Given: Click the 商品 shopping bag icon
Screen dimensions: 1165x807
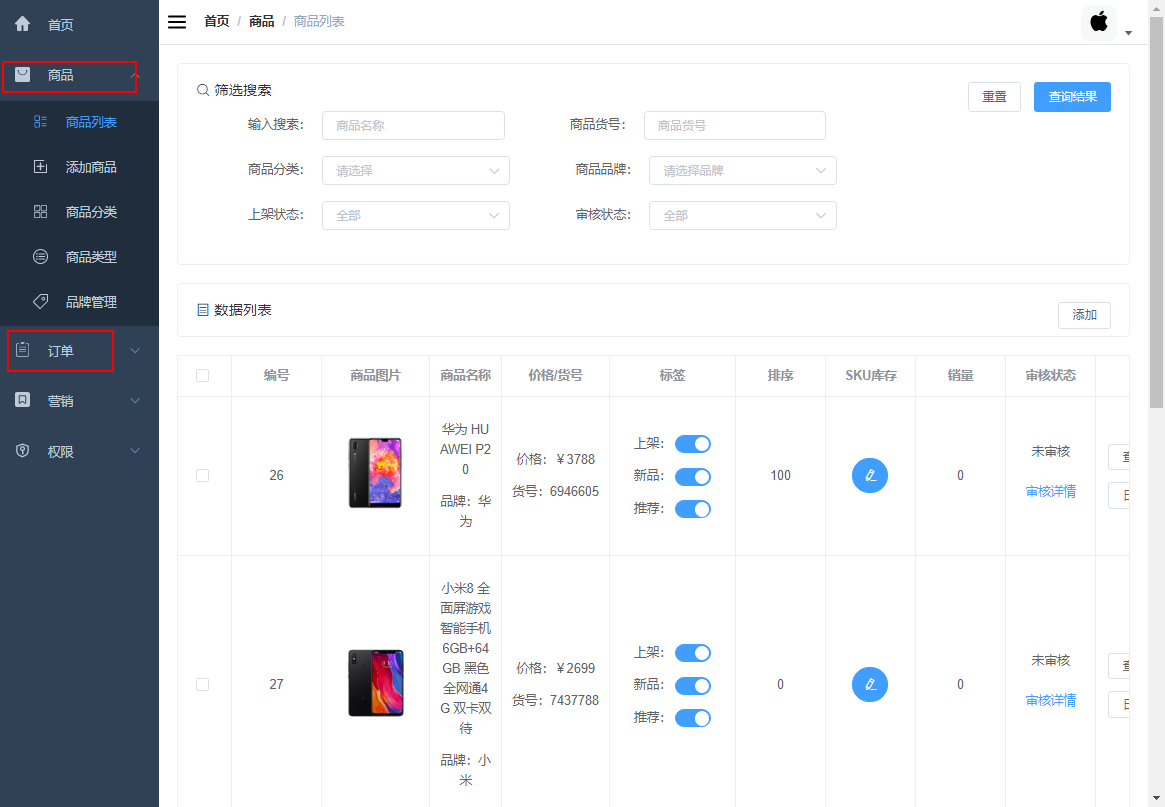Looking at the screenshot, I should (23, 74).
